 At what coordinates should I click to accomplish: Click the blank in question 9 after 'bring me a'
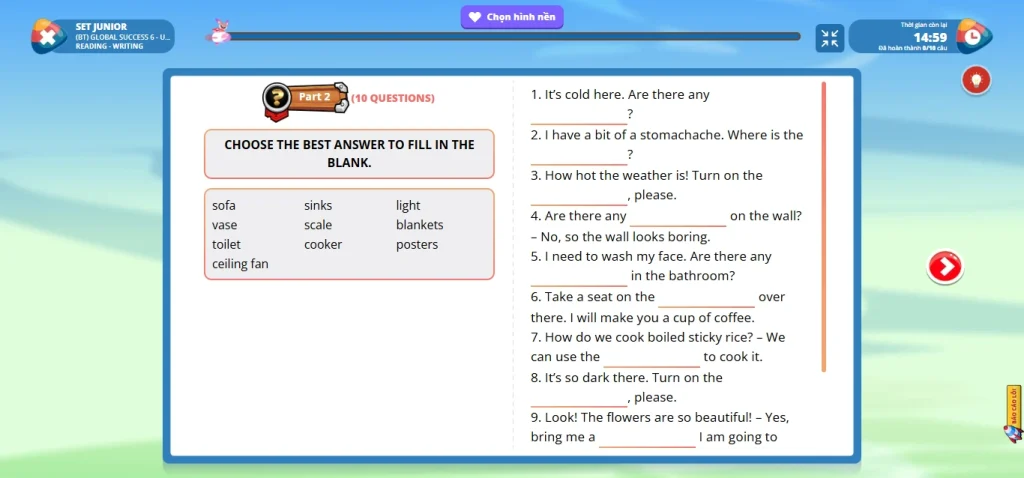(x=648, y=438)
